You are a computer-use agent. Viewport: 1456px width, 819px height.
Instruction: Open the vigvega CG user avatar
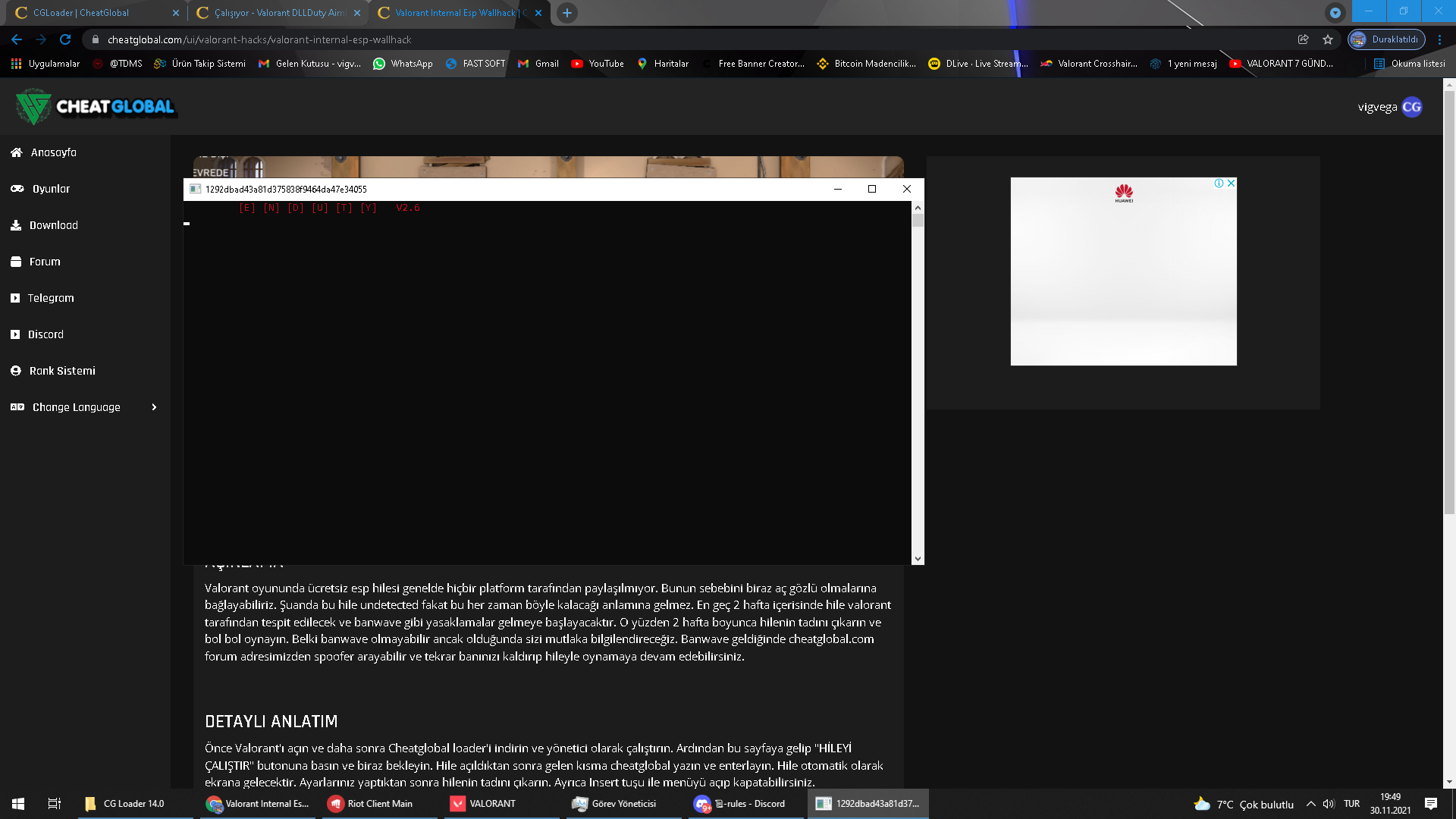1412,107
